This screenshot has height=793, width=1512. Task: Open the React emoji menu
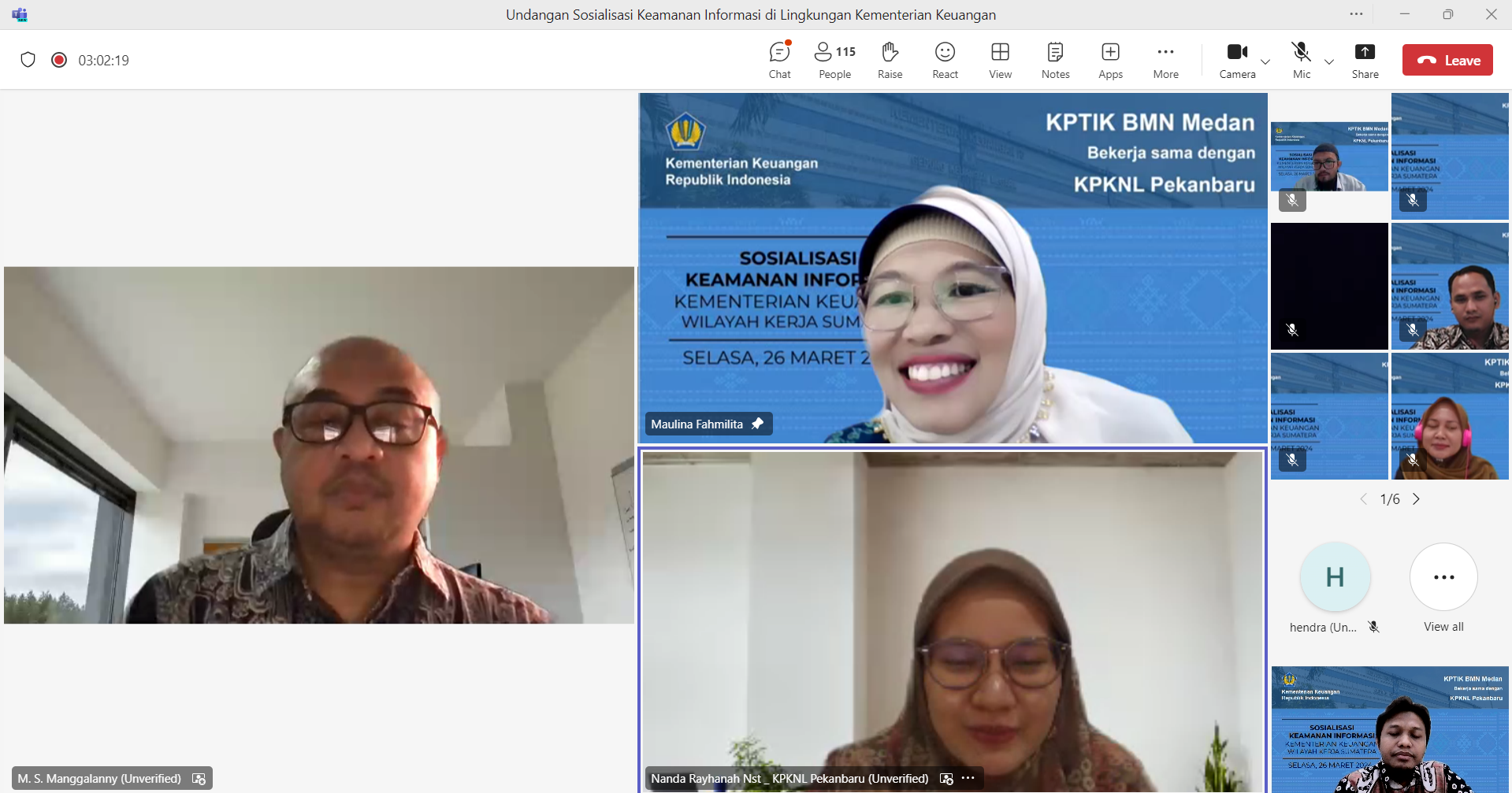[x=945, y=61]
